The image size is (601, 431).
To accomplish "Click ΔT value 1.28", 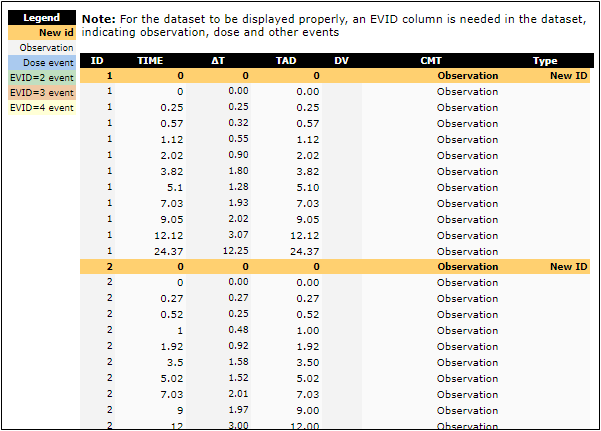I will point(238,187).
